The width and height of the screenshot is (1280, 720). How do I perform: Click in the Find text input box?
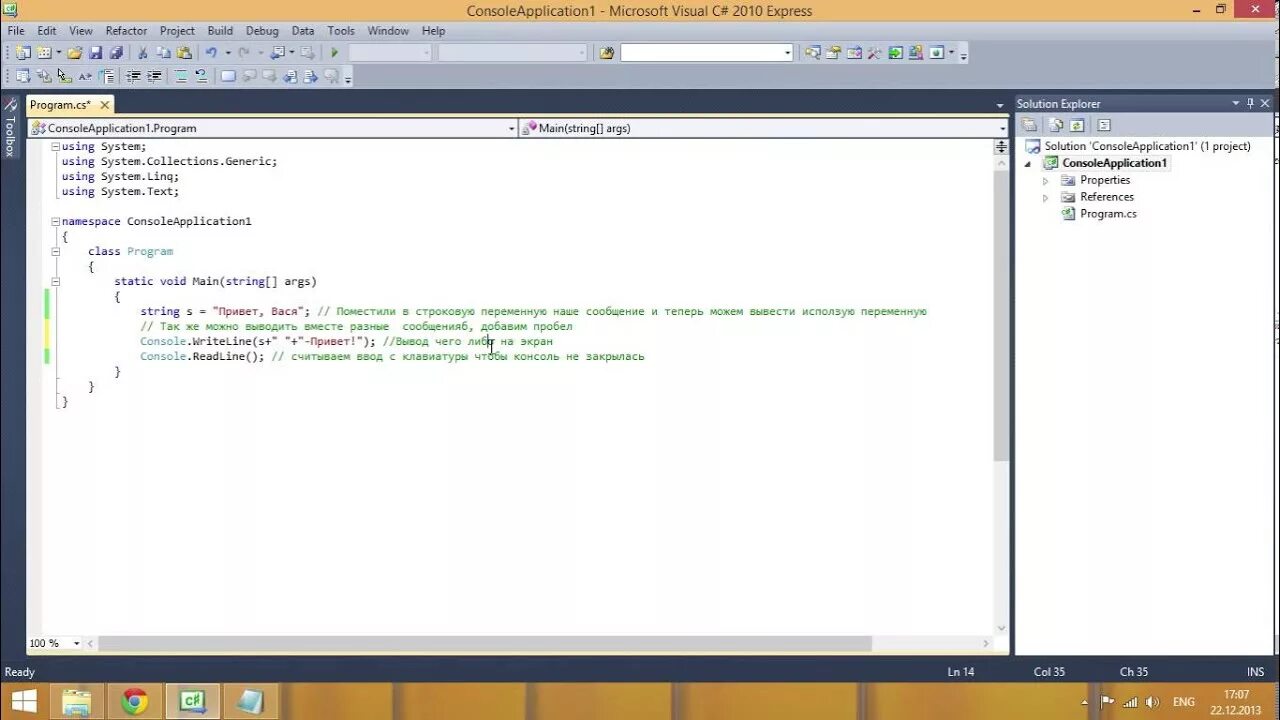701,53
